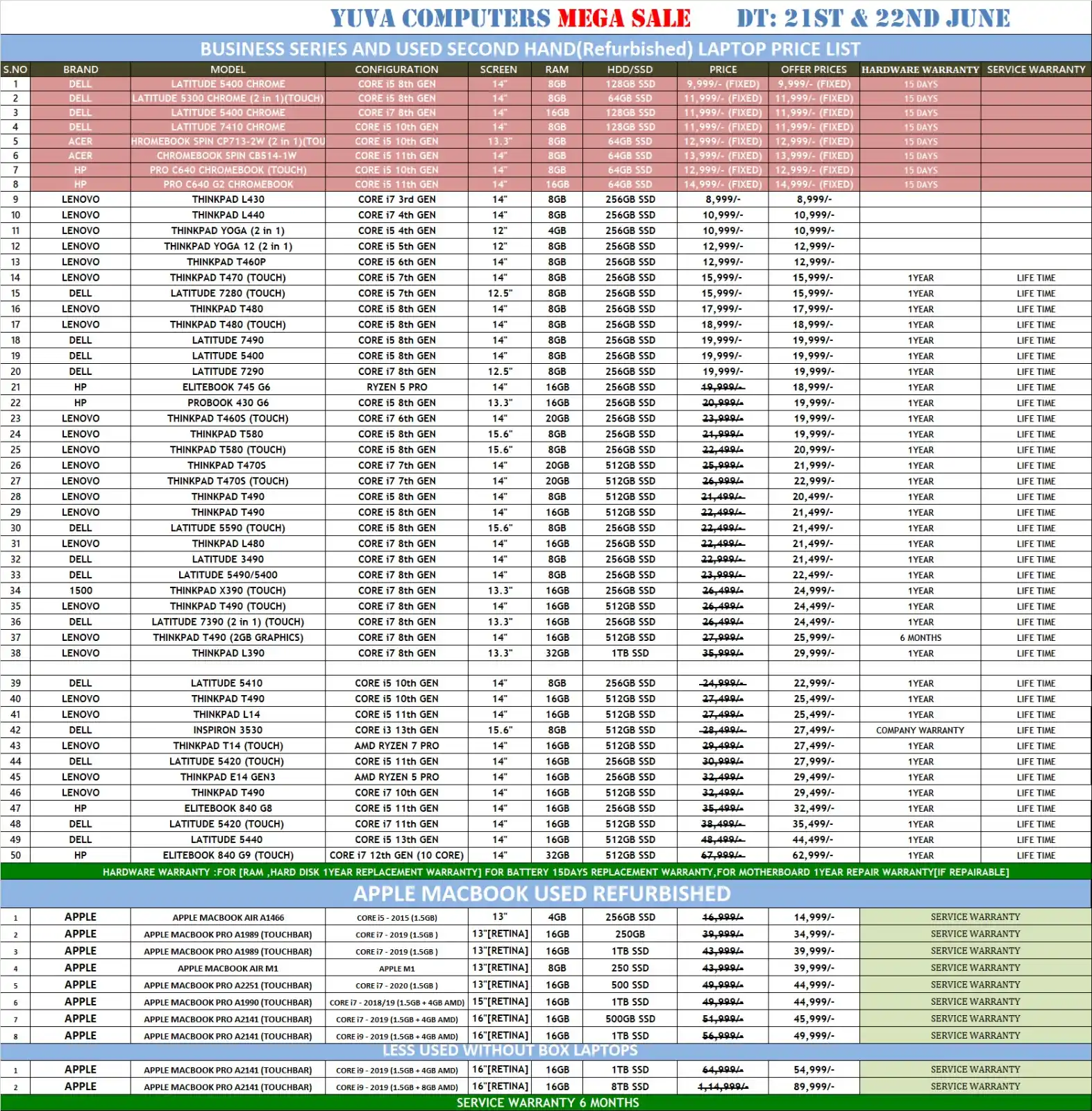Image resolution: width=1092 pixels, height=1111 pixels.
Task: Select APPLE MACBOOK PRO A2251 (TOUCHBAR) cell
Action: (x=228, y=985)
